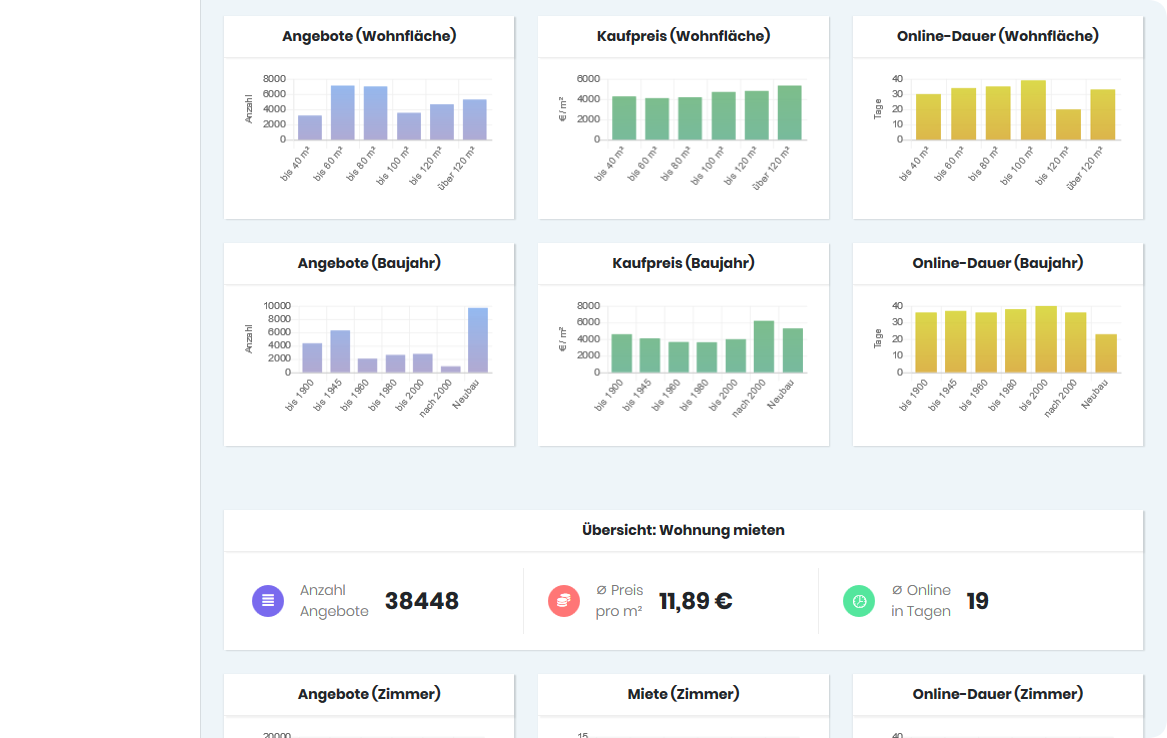Image resolution: width=1167 pixels, height=738 pixels.
Task: Click the 'nach 2000' bar in Kaufpreis (Baujahr)
Action: tap(764, 347)
